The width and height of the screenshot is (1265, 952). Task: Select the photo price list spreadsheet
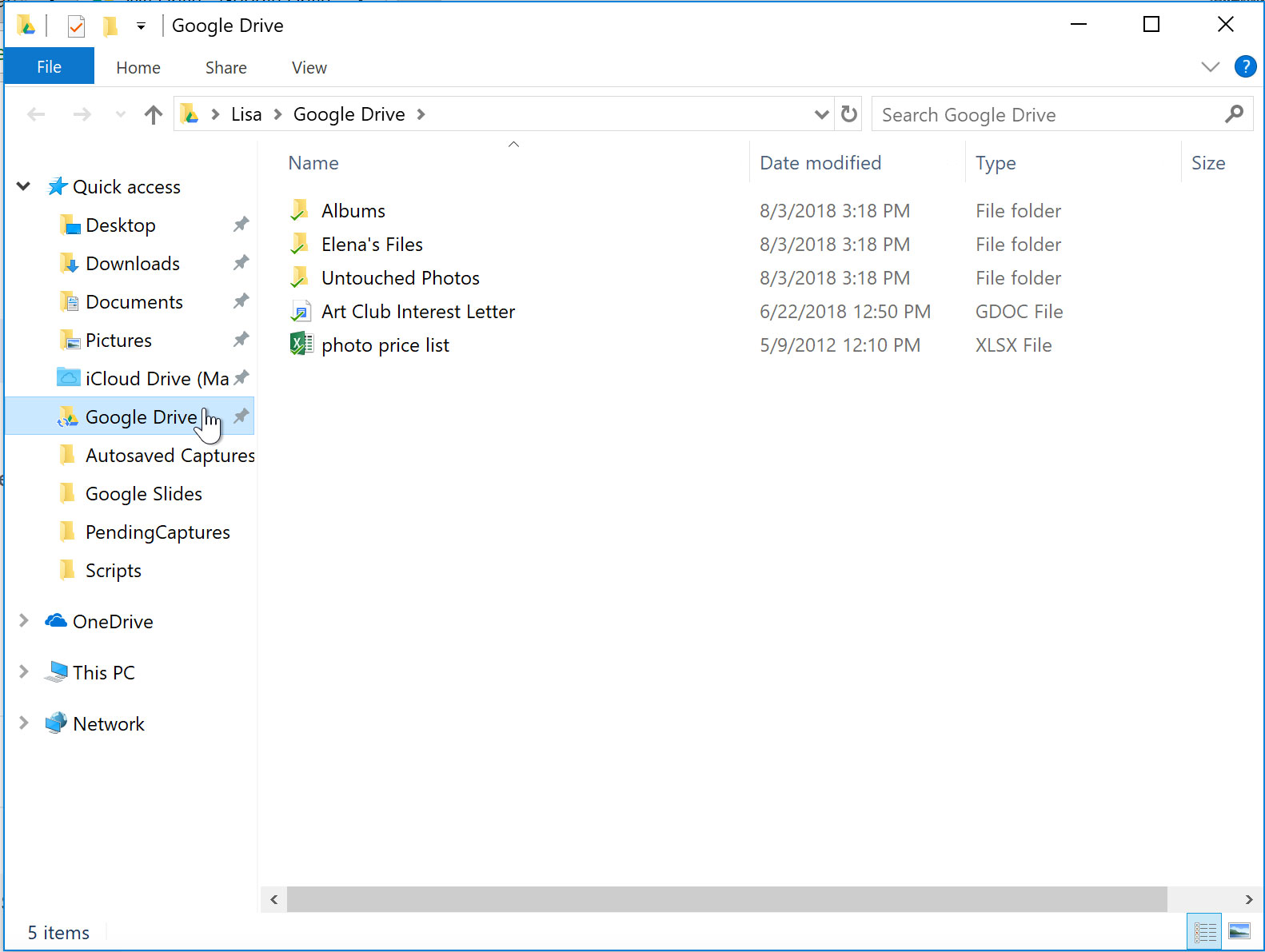point(385,345)
